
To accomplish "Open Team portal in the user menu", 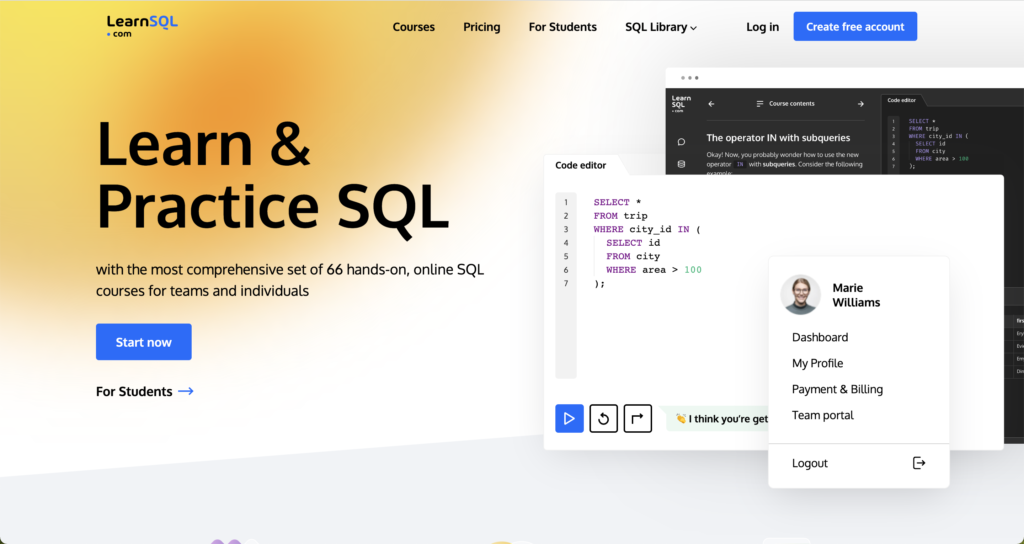I will (822, 415).
